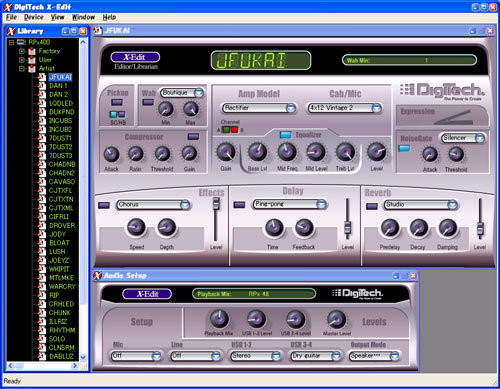
Task: Click the Master Level knob
Action: (x=336, y=319)
